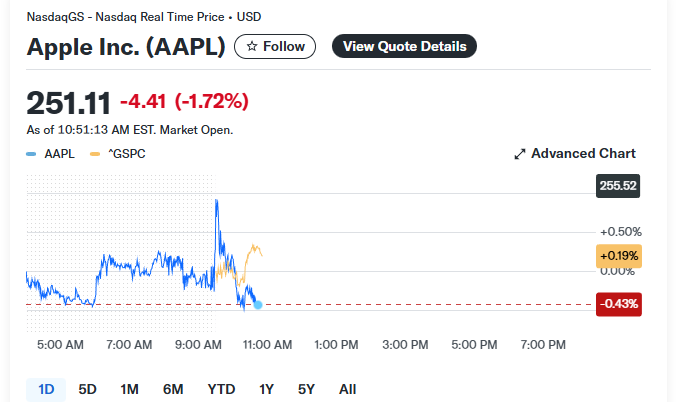683x402 pixels.
Task: Toggle the ^GSPC orange legend marker
Action: coord(95,154)
